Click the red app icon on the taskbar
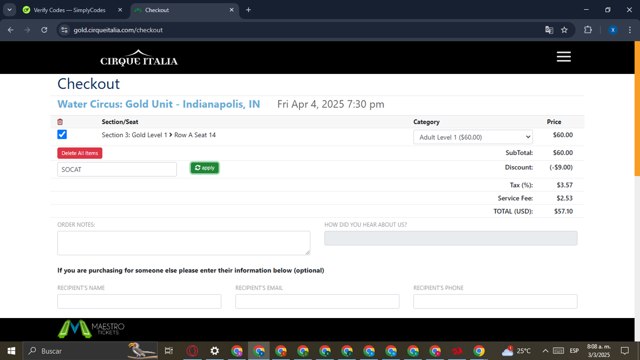 [x=457, y=351]
